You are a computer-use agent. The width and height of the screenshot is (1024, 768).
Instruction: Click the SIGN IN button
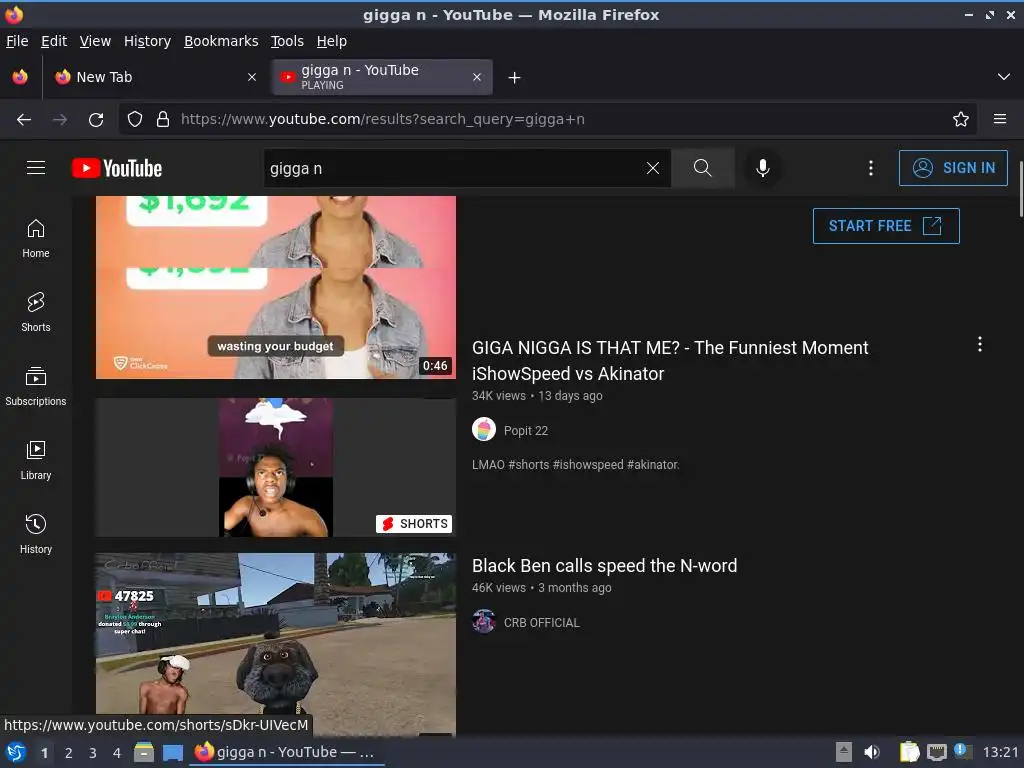(953, 168)
